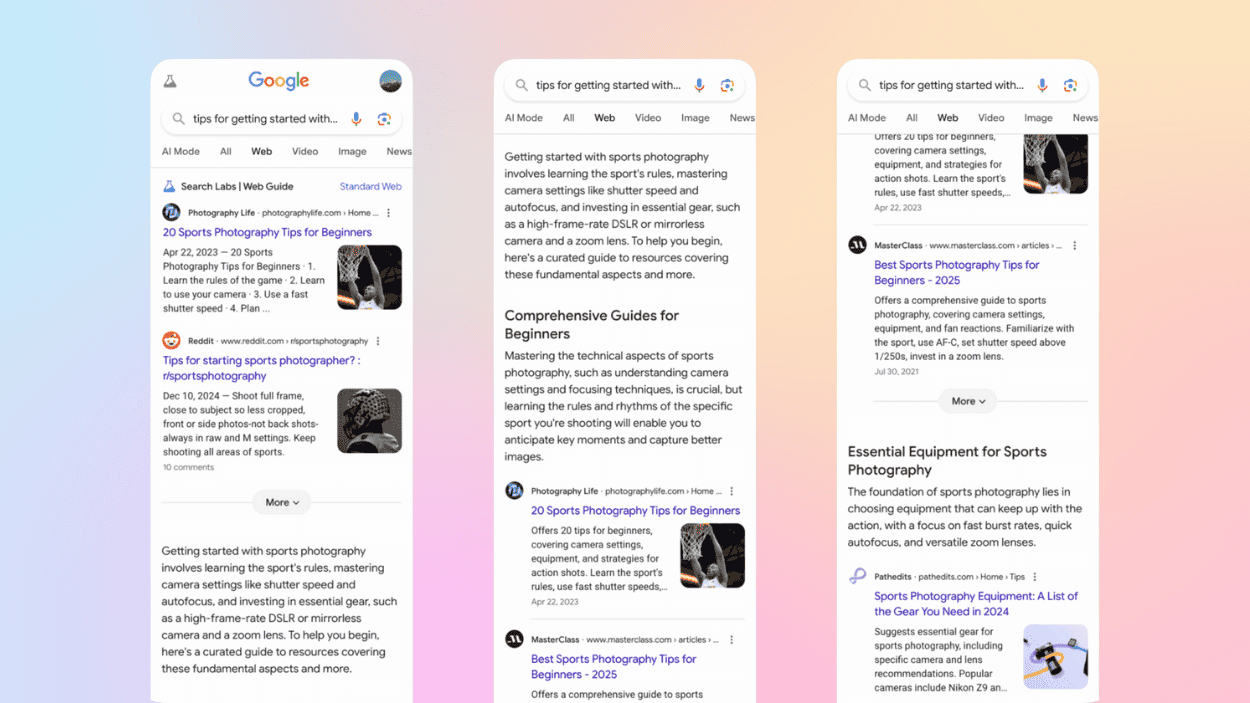This screenshot has width=1250, height=703.
Task: Switch to the AI Mode tab in the right phone
Action: [x=867, y=118]
